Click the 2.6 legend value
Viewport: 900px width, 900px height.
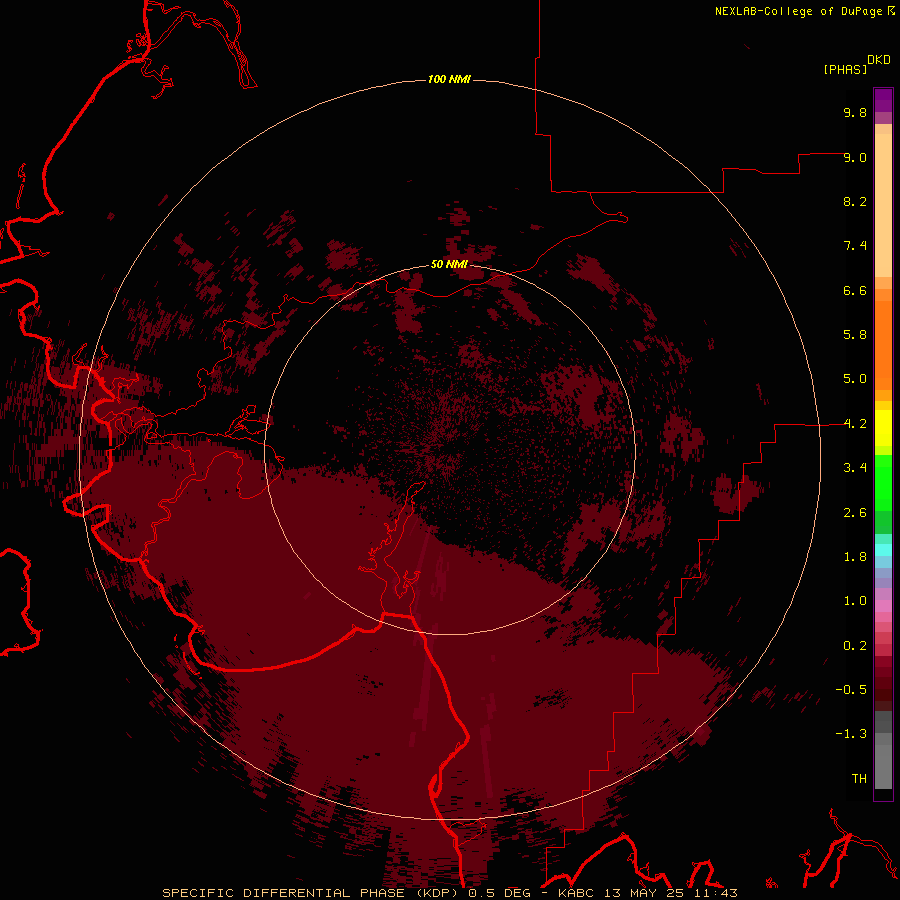pos(855,513)
